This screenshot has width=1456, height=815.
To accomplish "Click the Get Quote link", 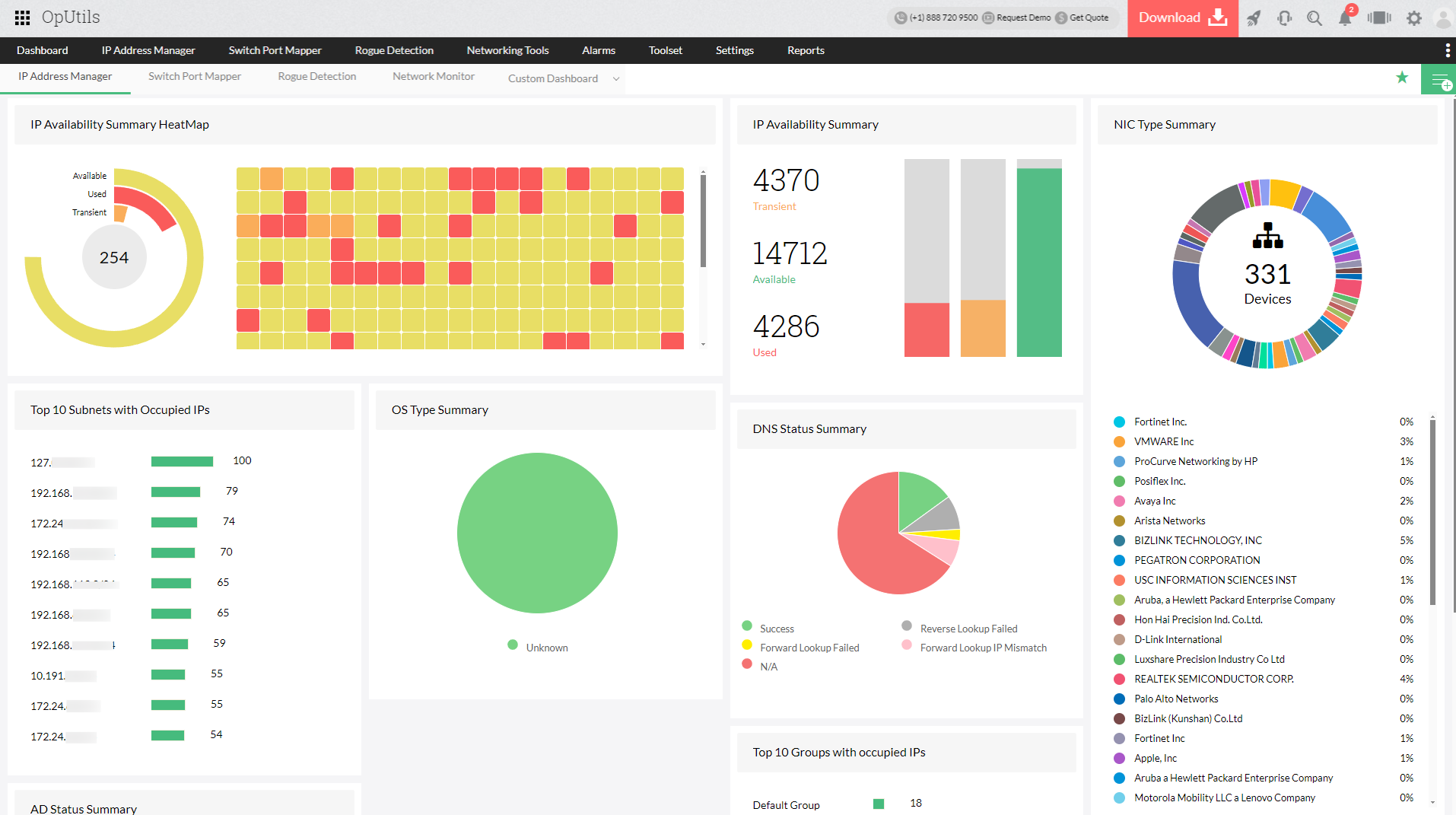I will click(x=1089, y=18).
